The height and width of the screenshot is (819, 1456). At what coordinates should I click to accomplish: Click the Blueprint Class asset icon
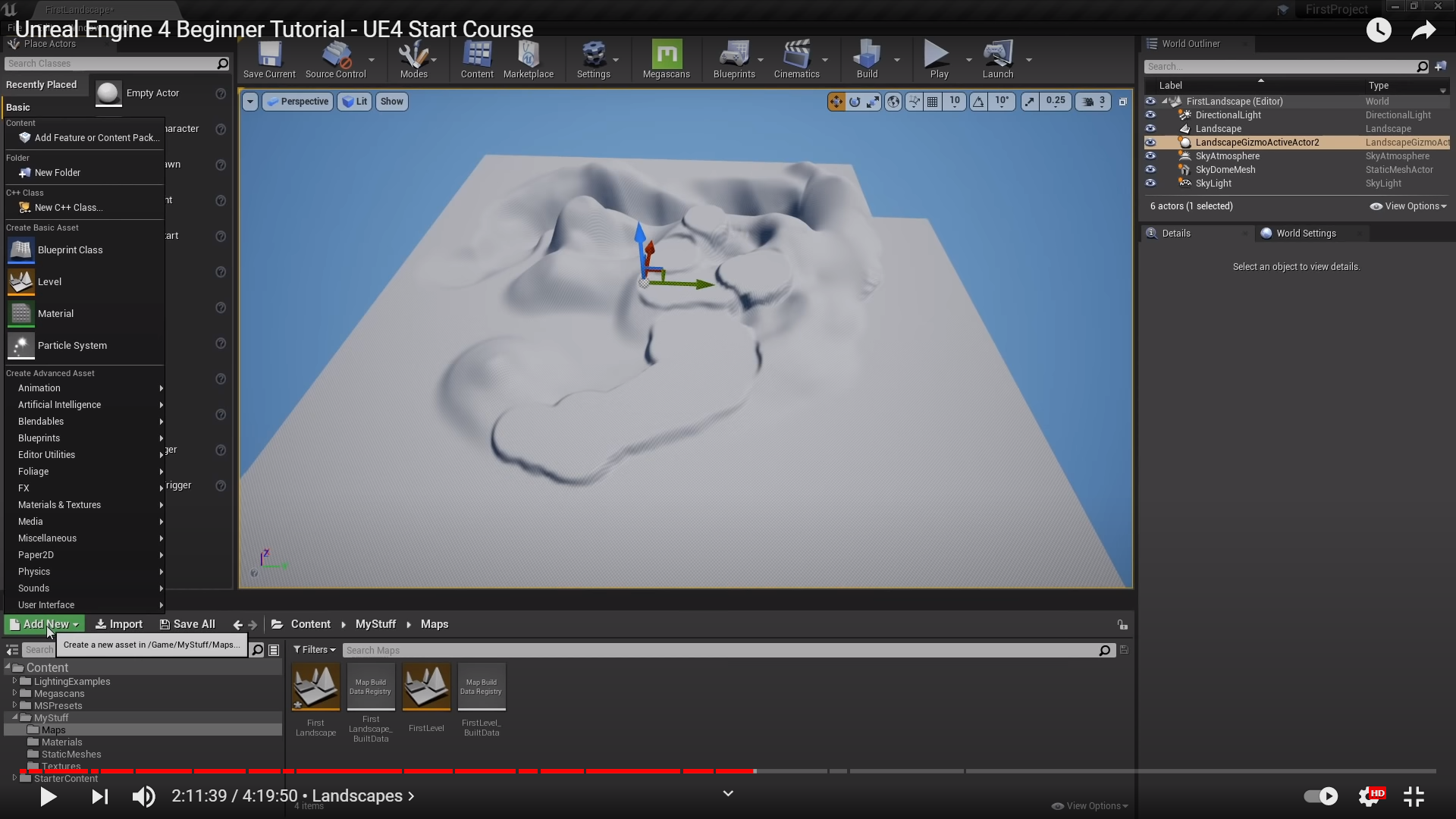21,250
